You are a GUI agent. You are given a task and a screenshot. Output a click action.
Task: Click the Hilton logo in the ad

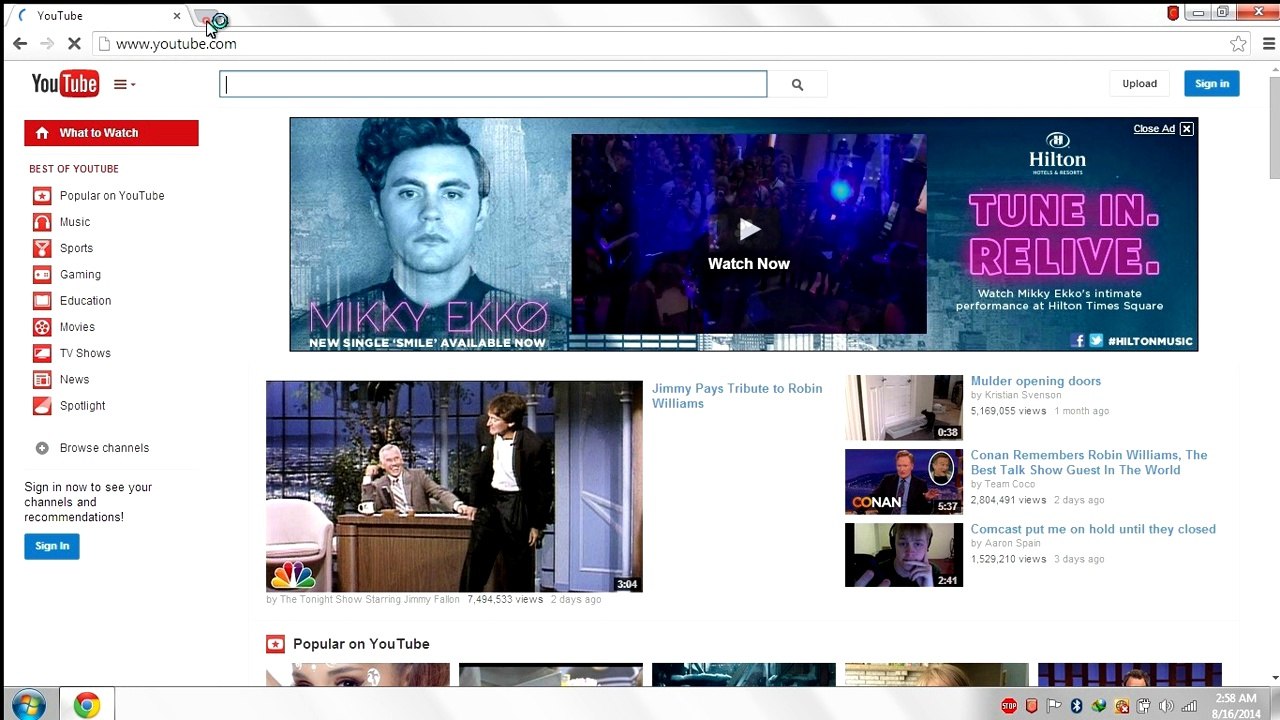pyautogui.click(x=1057, y=153)
